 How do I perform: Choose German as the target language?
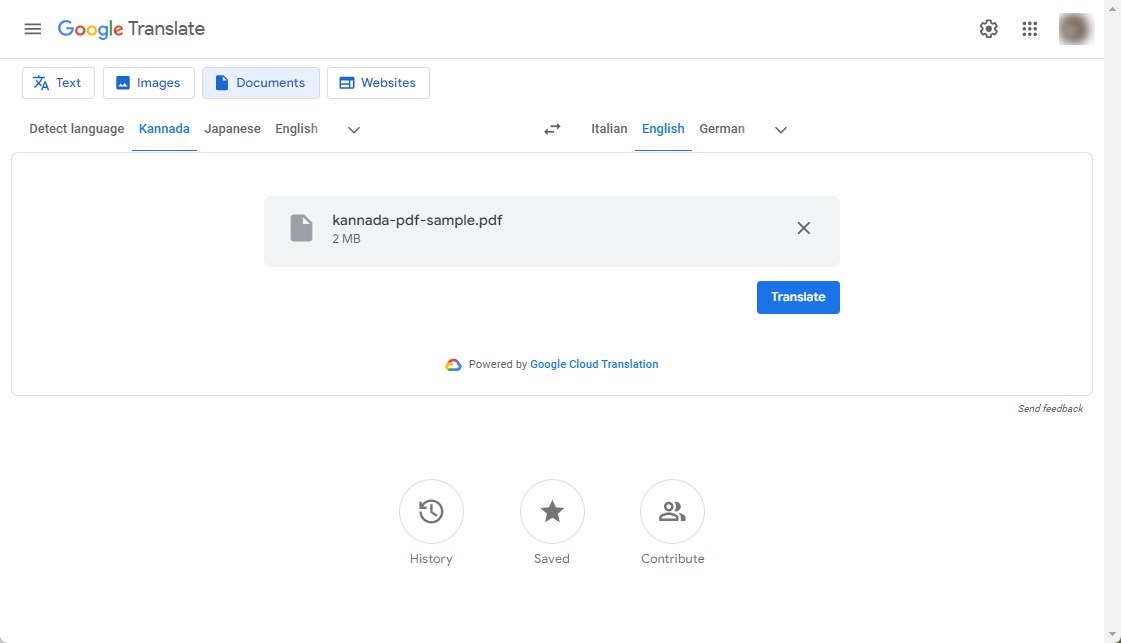pos(722,128)
